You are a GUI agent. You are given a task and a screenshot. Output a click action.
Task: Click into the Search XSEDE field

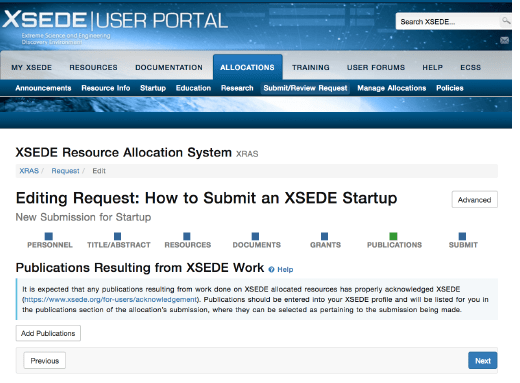(x=448, y=22)
